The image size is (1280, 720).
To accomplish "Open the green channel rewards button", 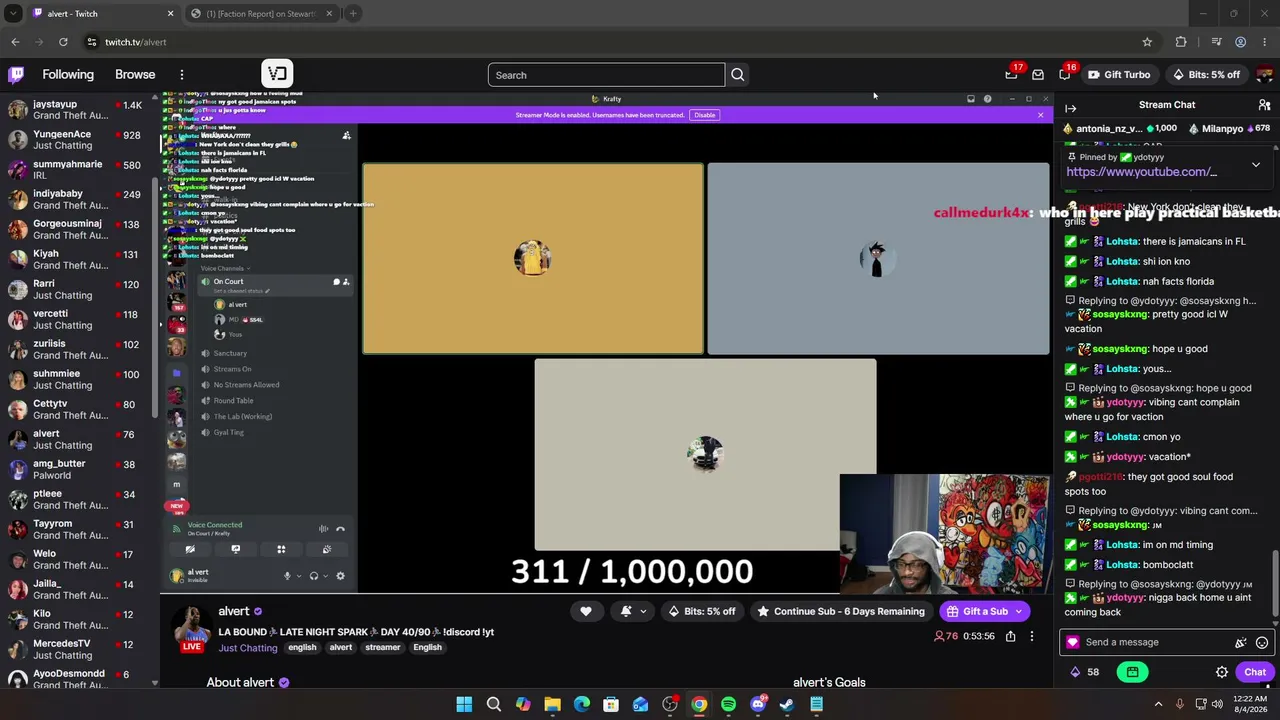I will click(1132, 672).
